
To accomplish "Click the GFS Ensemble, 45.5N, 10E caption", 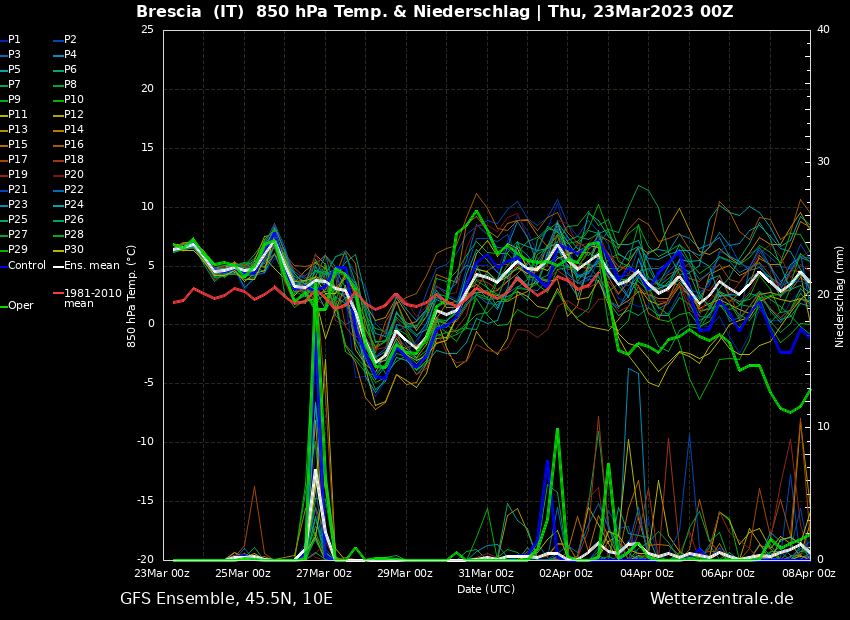I will tap(226, 599).
